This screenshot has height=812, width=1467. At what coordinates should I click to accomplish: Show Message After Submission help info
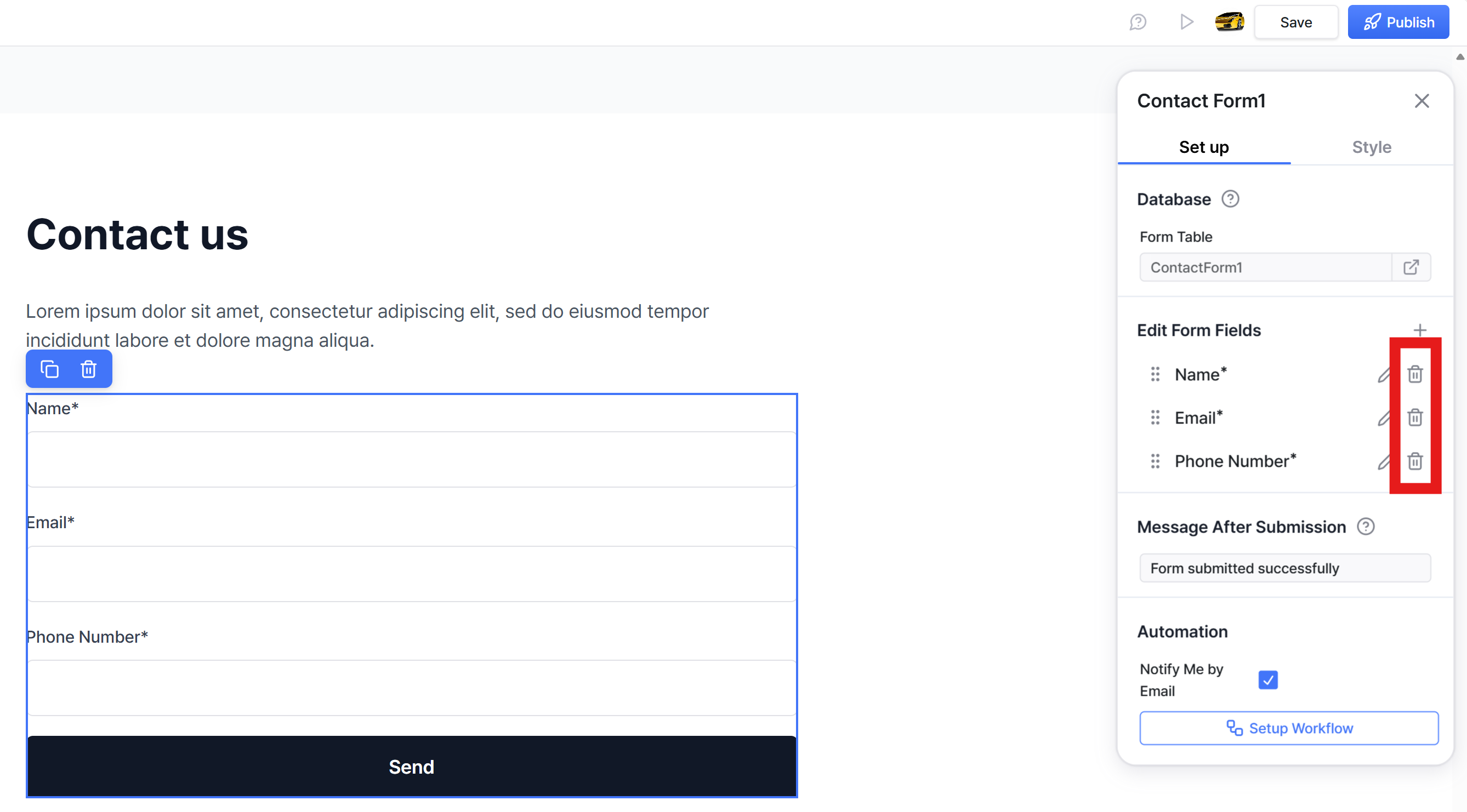(x=1365, y=527)
